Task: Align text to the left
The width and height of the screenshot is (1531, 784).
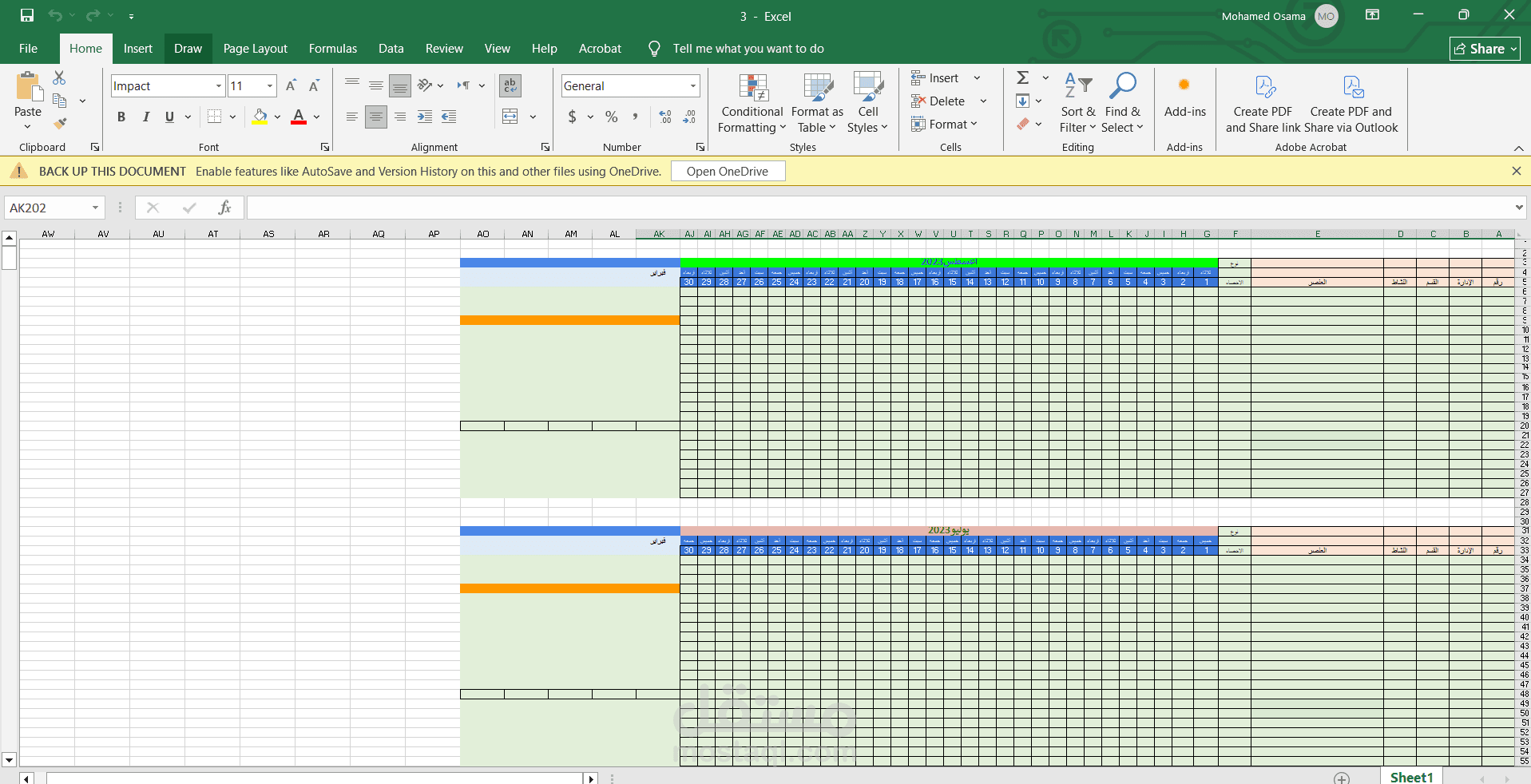Action: pyautogui.click(x=352, y=117)
